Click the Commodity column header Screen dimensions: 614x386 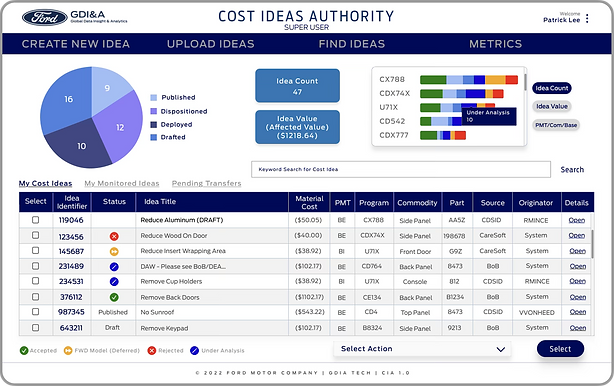[417, 202]
